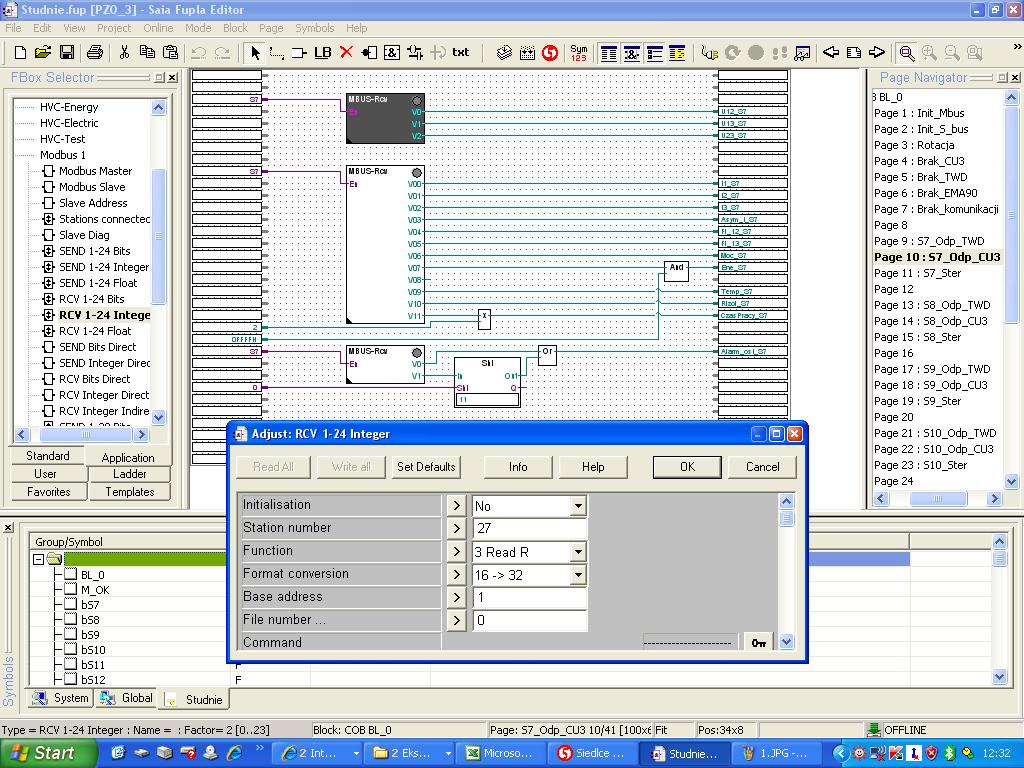Select the draw lines tool
1024x768 pixels.
(277, 52)
